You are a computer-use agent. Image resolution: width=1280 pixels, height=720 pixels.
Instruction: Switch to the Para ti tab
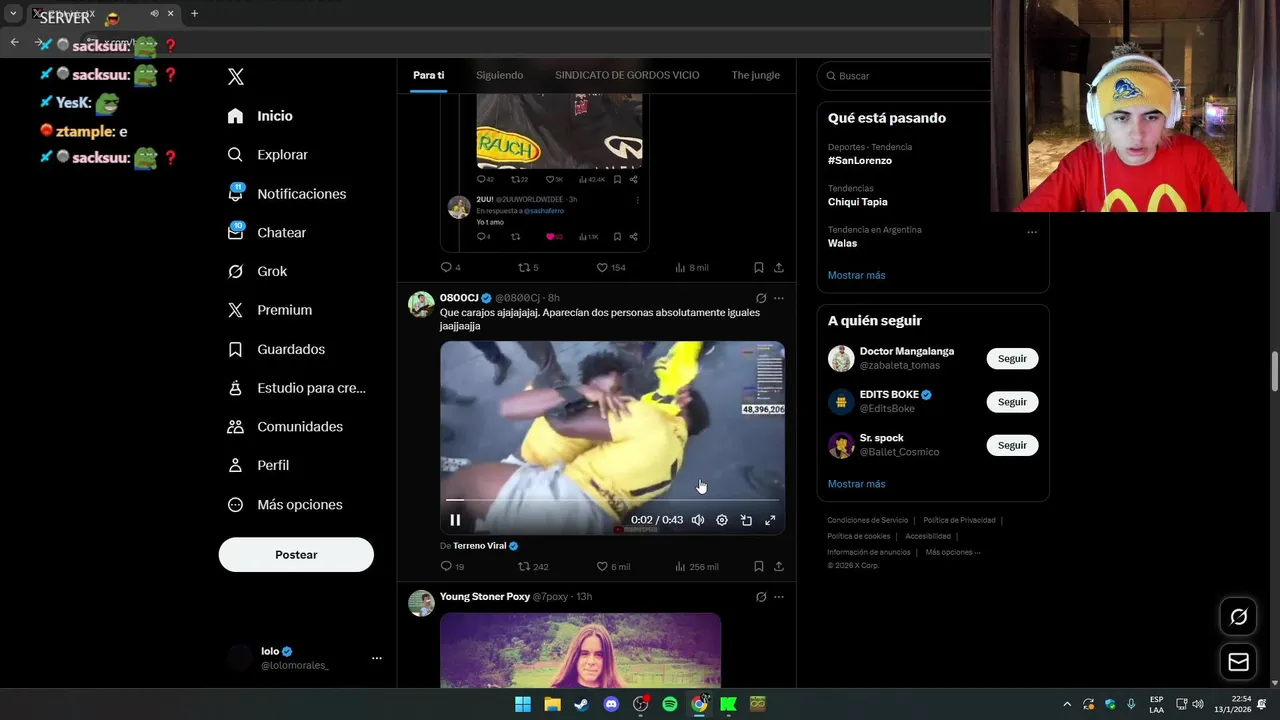coord(428,75)
